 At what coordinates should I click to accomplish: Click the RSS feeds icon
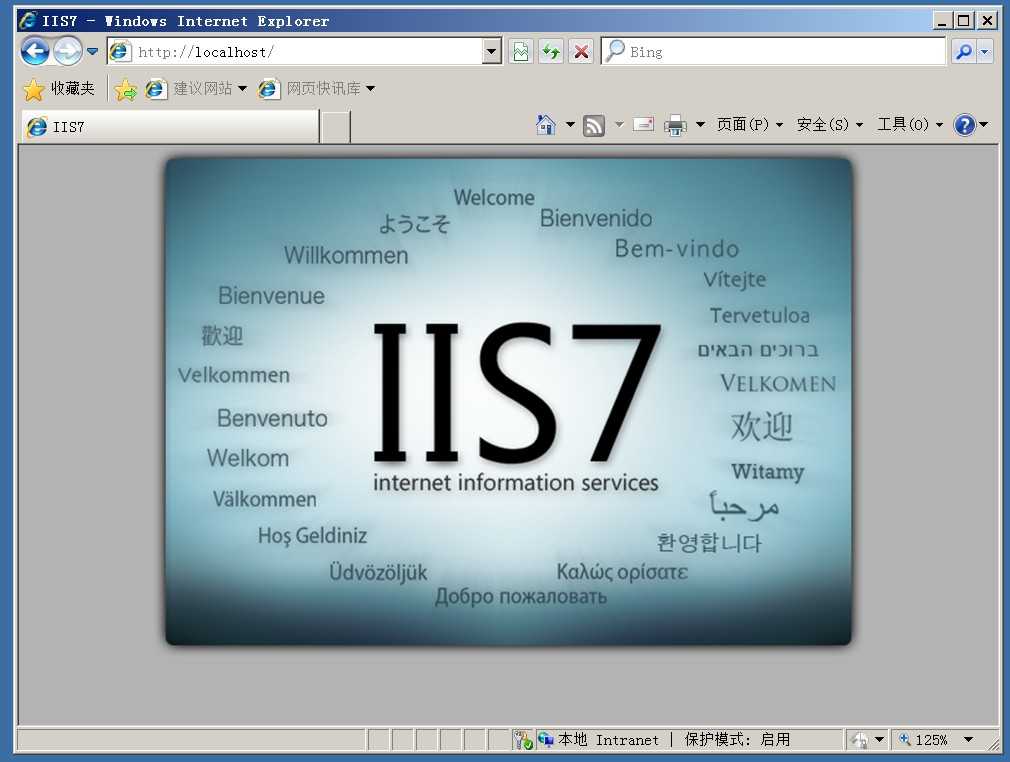pyautogui.click(x=594, y=125)
